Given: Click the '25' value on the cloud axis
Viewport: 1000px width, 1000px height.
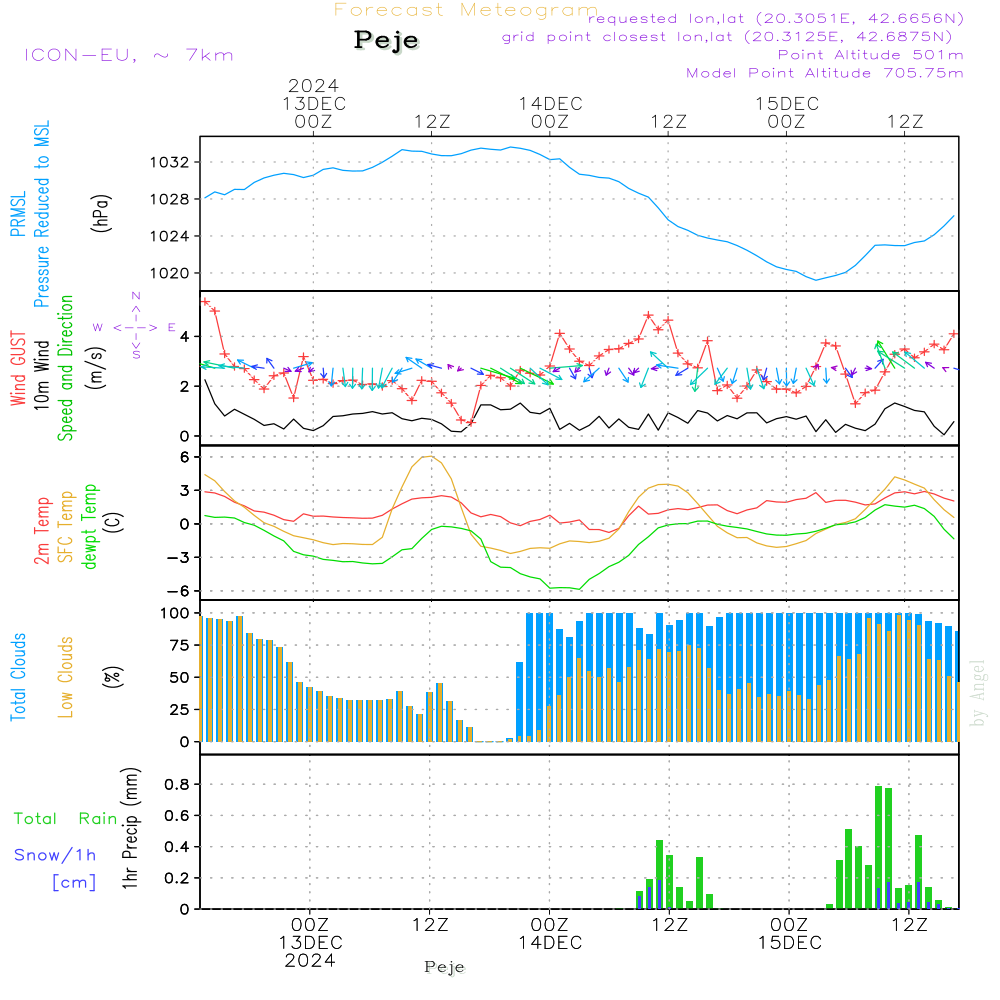Looking at the screenshot, I should 180,710.
